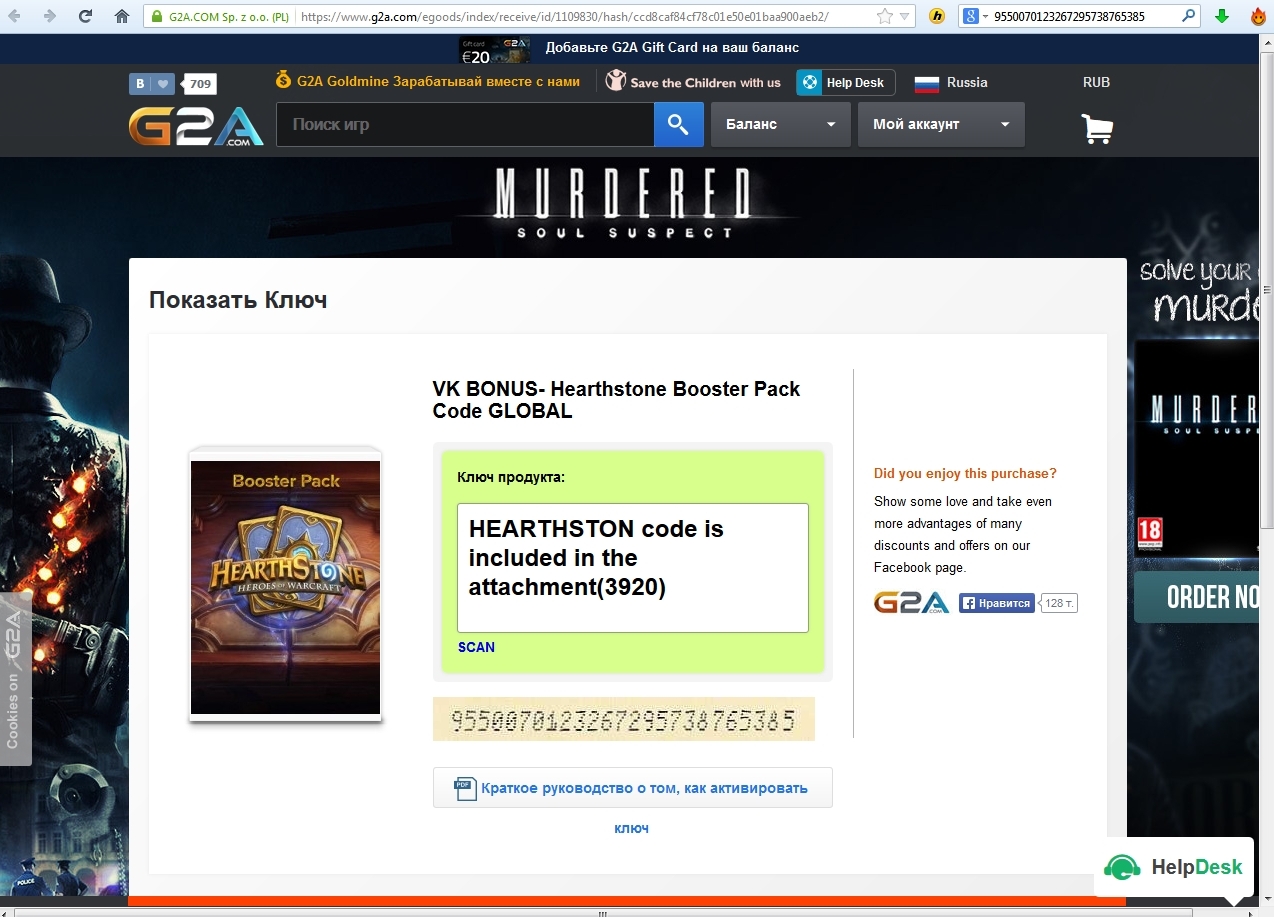The width and height of the screenshot is (1274, 917).
Task: Go back with the browser Back arrow
Action: pyautogui.click(x=15, y=16)
